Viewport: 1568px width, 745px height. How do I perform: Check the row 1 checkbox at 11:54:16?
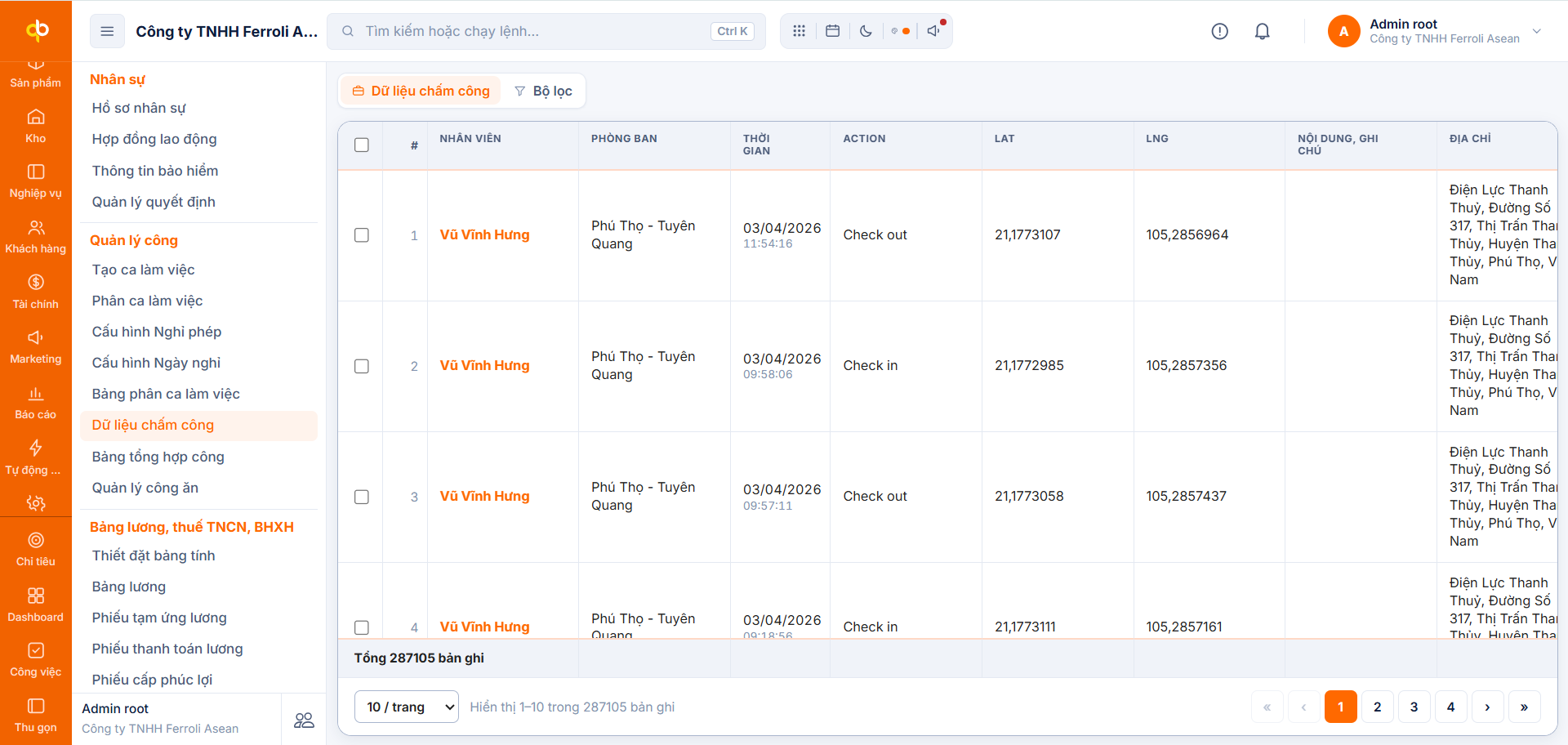pyautogui.click(x=362, y=235)
